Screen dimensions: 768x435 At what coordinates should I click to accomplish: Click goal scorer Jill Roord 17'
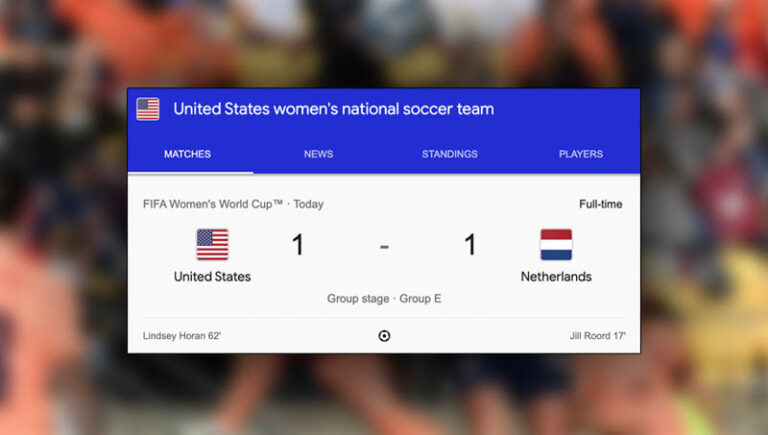[x=598, y=336]
